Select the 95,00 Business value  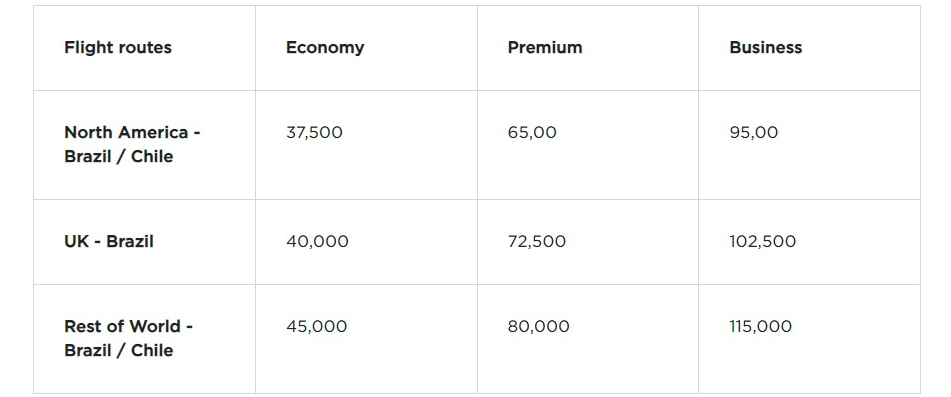pos(753,133)
